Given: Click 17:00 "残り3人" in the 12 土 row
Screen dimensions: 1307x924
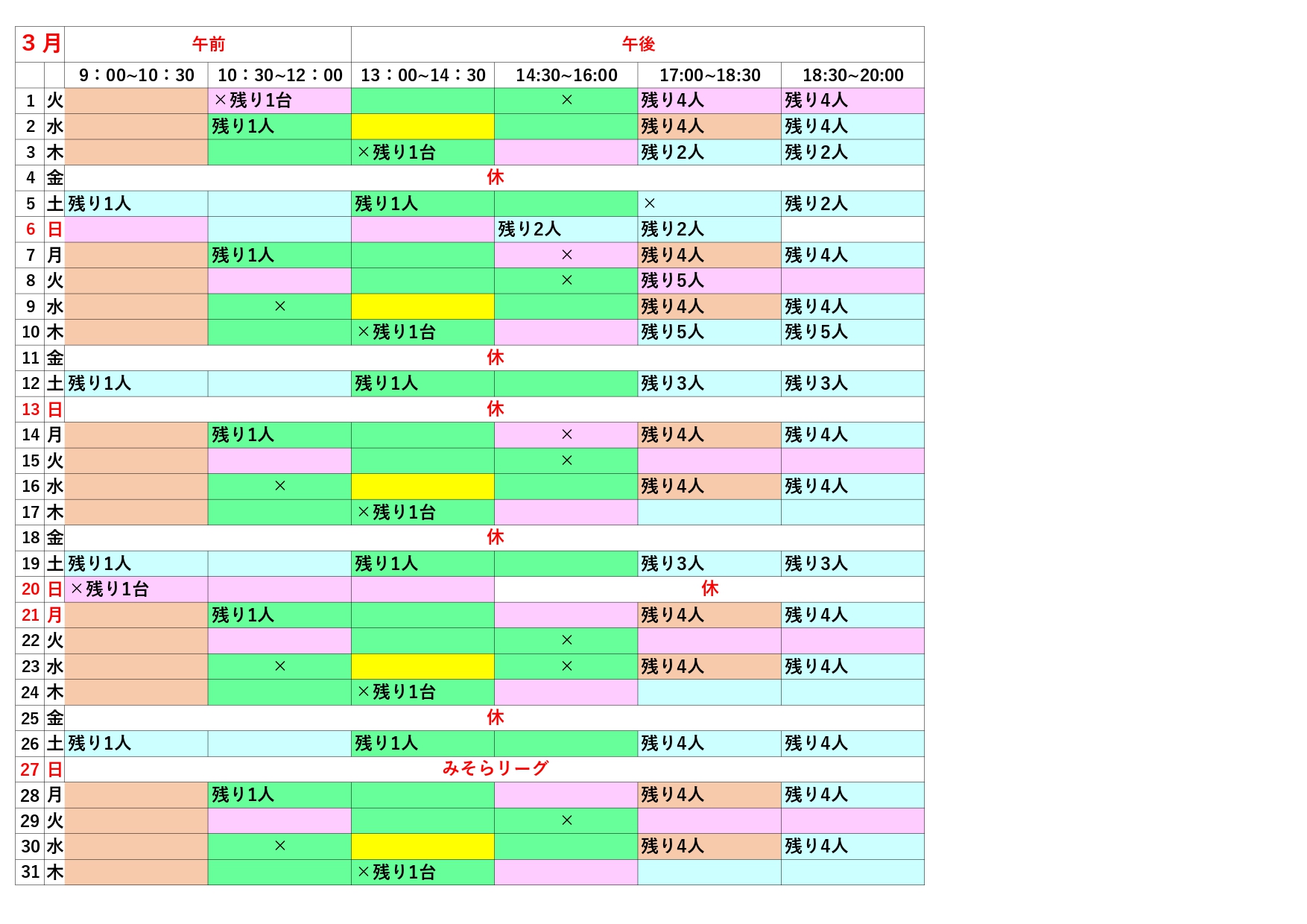Looking at the screenshot, I should (x=672, y=384).
